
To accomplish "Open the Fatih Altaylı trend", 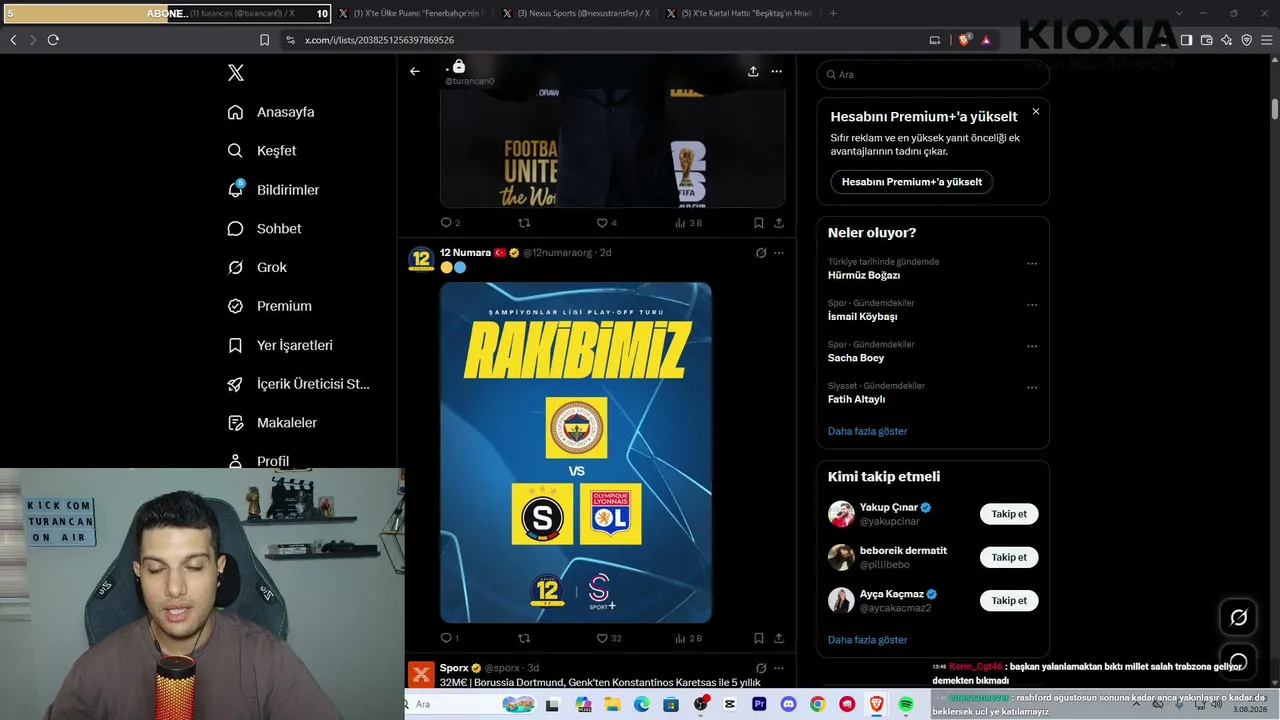I will click(857, 399).
